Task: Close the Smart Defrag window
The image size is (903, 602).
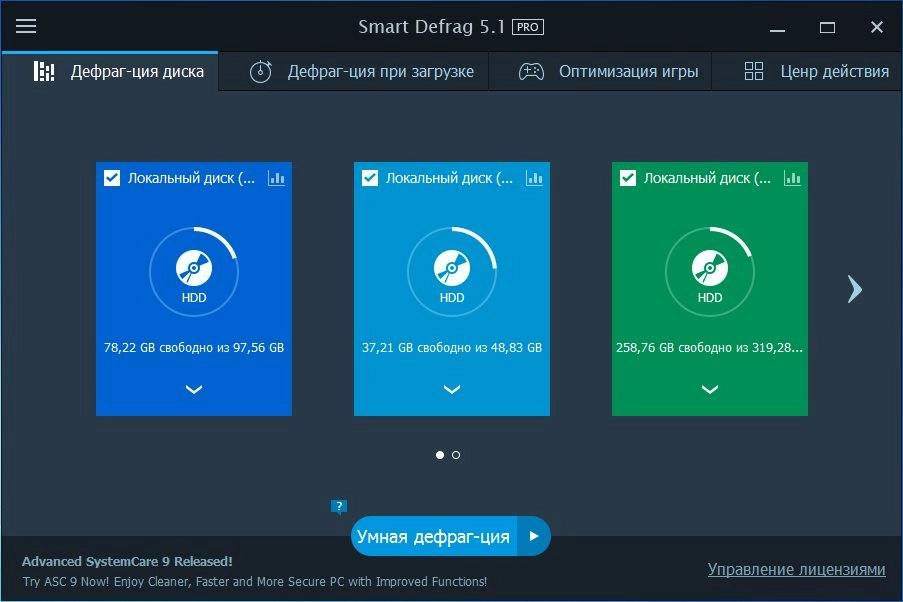Action: pyautogui.click(x=877, y=27)
